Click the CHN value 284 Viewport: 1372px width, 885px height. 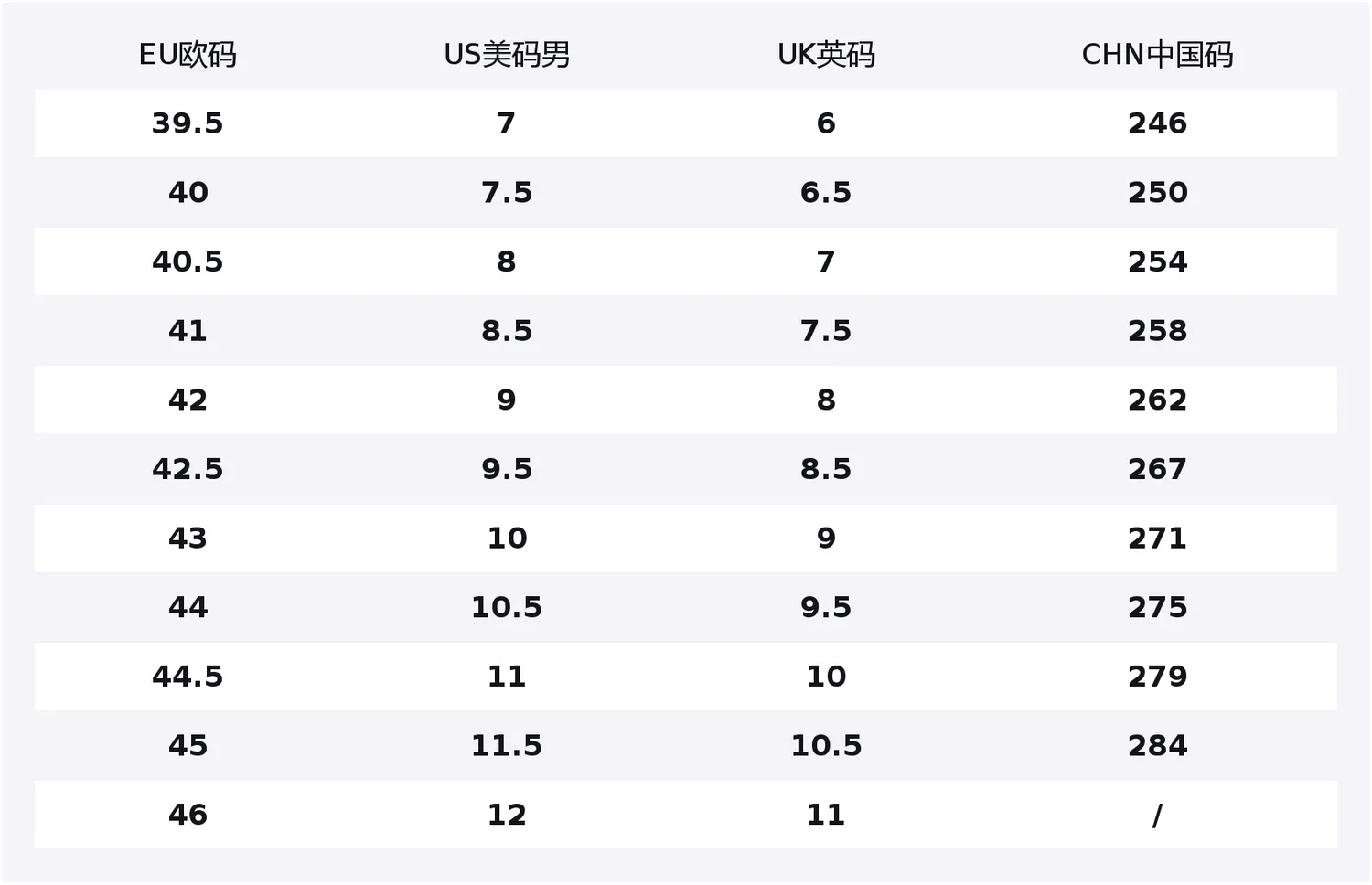(1157, 746)
